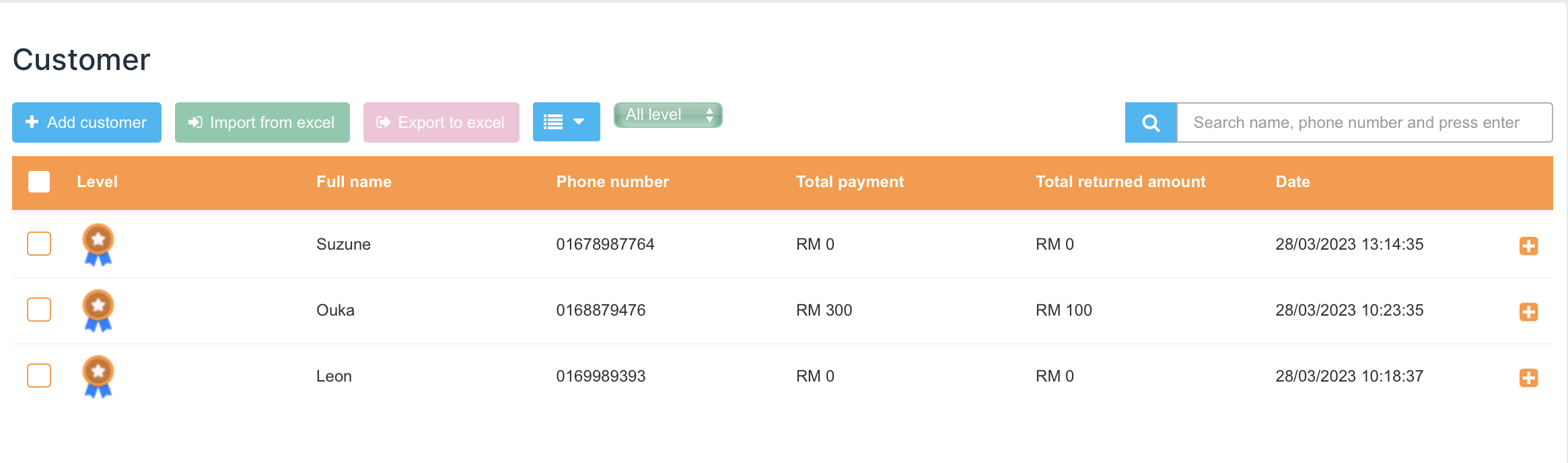
Task: Click the search magnifier icon button
Action: click(x=1151, y=122)
